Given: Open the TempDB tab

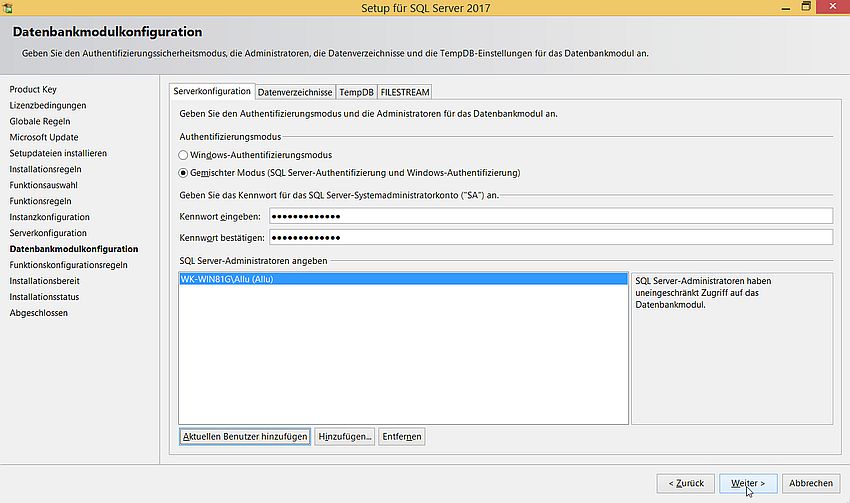Looking at the screenshot, I should click(356, 92).
